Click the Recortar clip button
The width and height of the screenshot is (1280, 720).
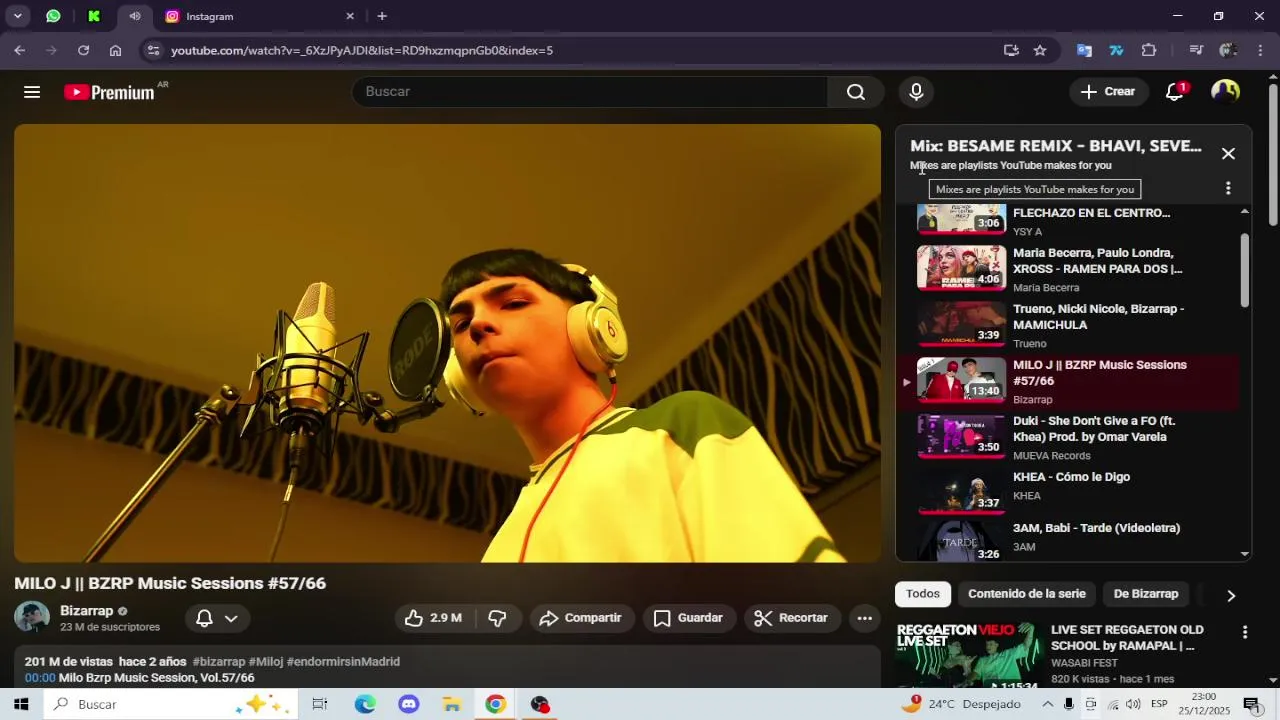791,618
